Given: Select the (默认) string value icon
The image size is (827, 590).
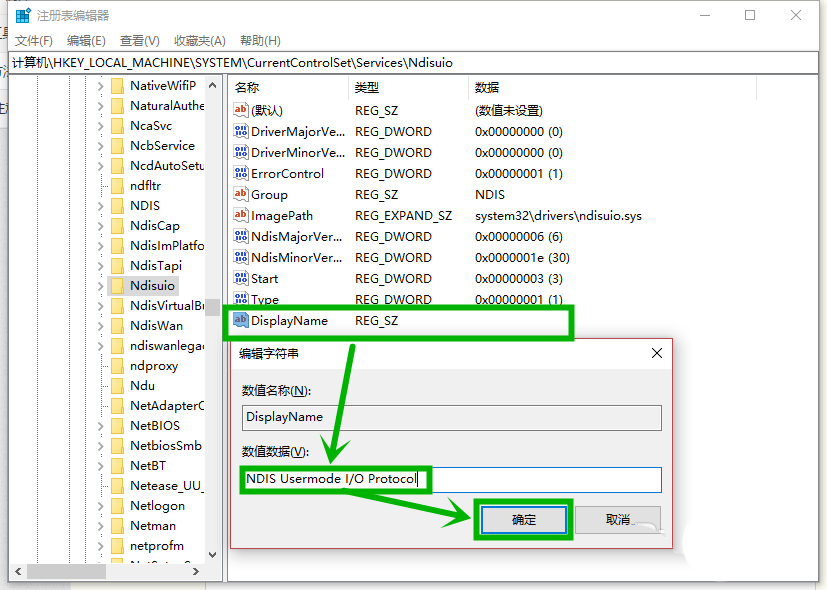Looking at the screenshot, I should click(241, 110).
